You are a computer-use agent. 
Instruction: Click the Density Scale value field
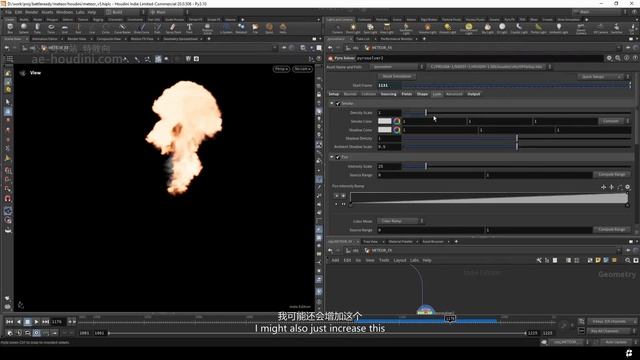tap(389, 113)
